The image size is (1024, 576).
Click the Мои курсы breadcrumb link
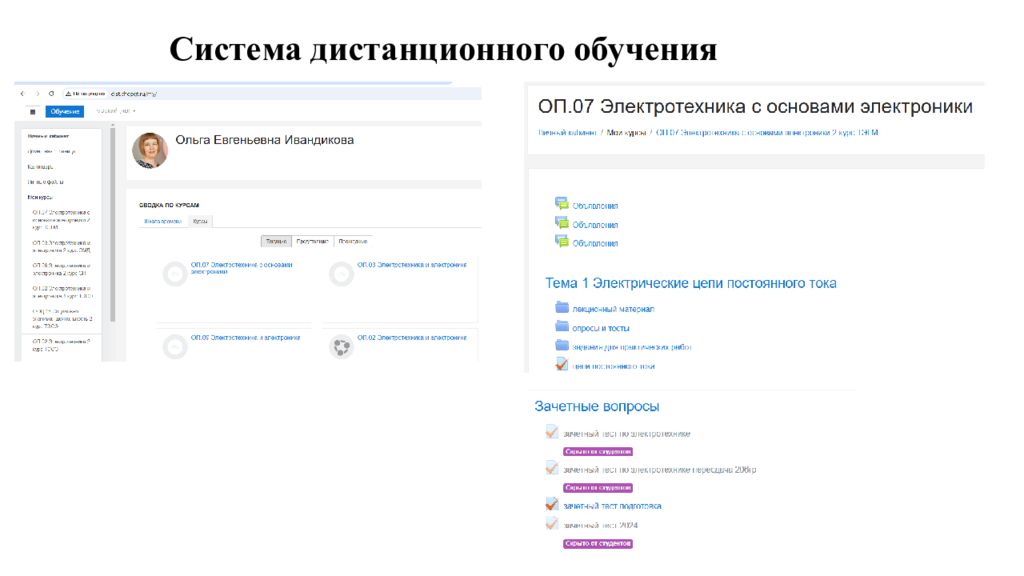pos(627,132)
